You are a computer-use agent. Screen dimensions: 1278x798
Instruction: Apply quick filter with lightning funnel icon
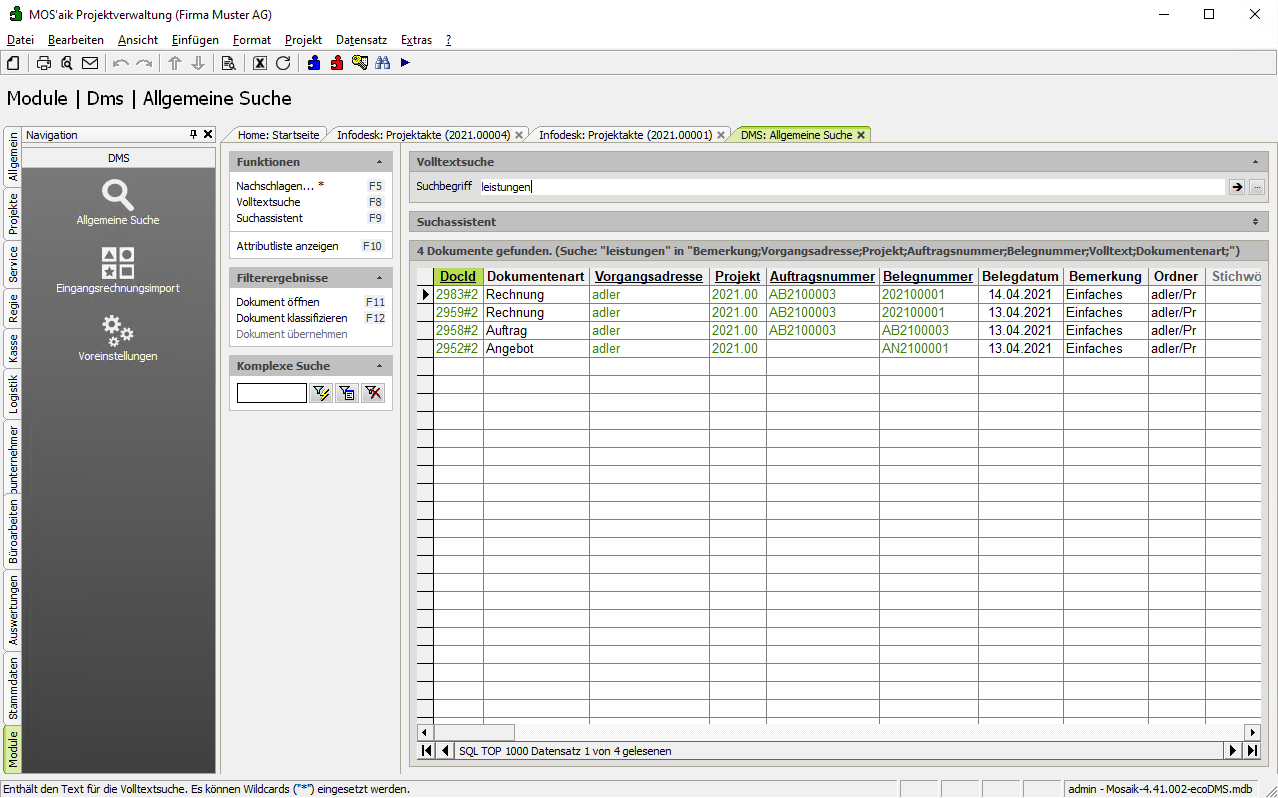tap(321, 394)
